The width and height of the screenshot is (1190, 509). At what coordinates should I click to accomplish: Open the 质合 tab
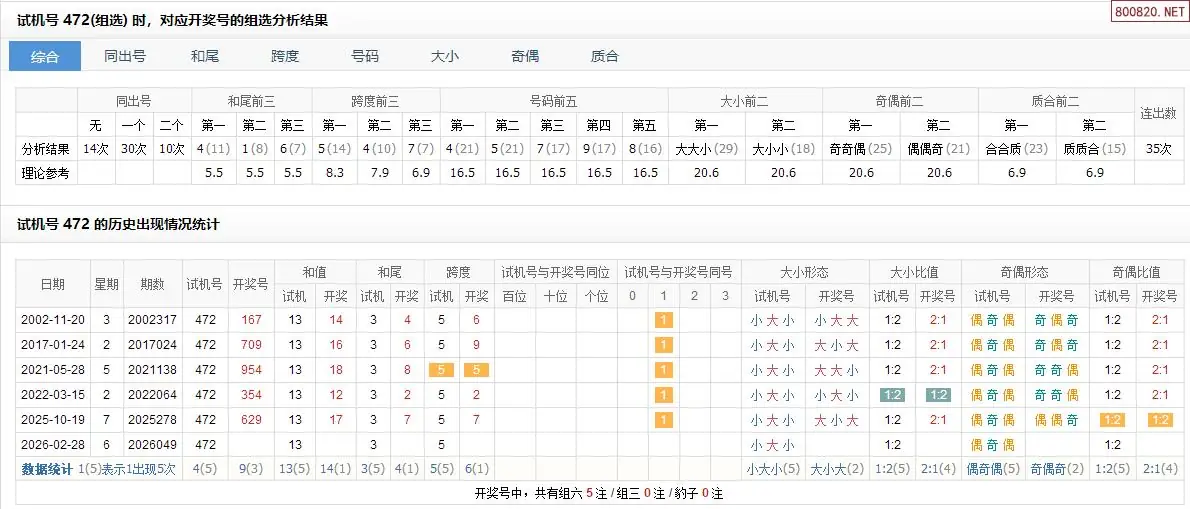[x=605, y=57]
